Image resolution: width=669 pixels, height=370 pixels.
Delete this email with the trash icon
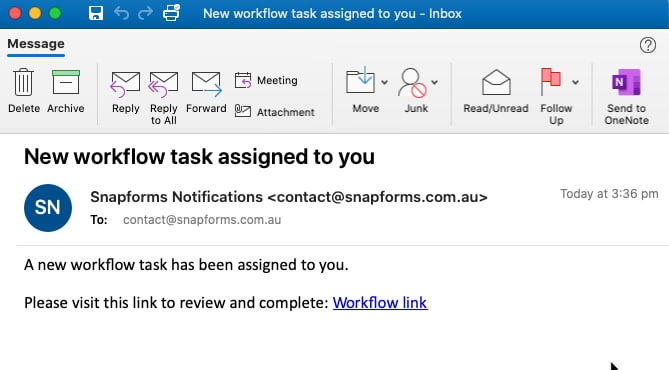(x=23, y=91)
